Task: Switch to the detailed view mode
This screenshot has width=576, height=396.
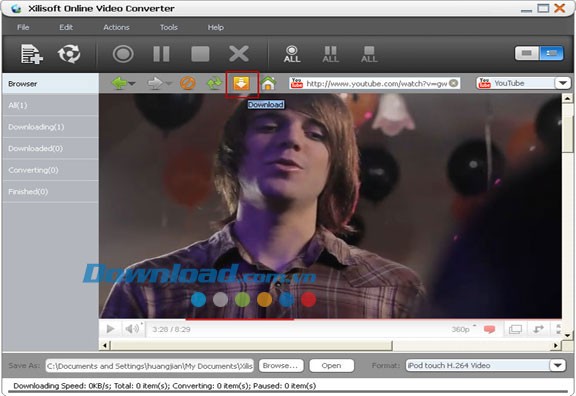Action: [x=551, y=53]
